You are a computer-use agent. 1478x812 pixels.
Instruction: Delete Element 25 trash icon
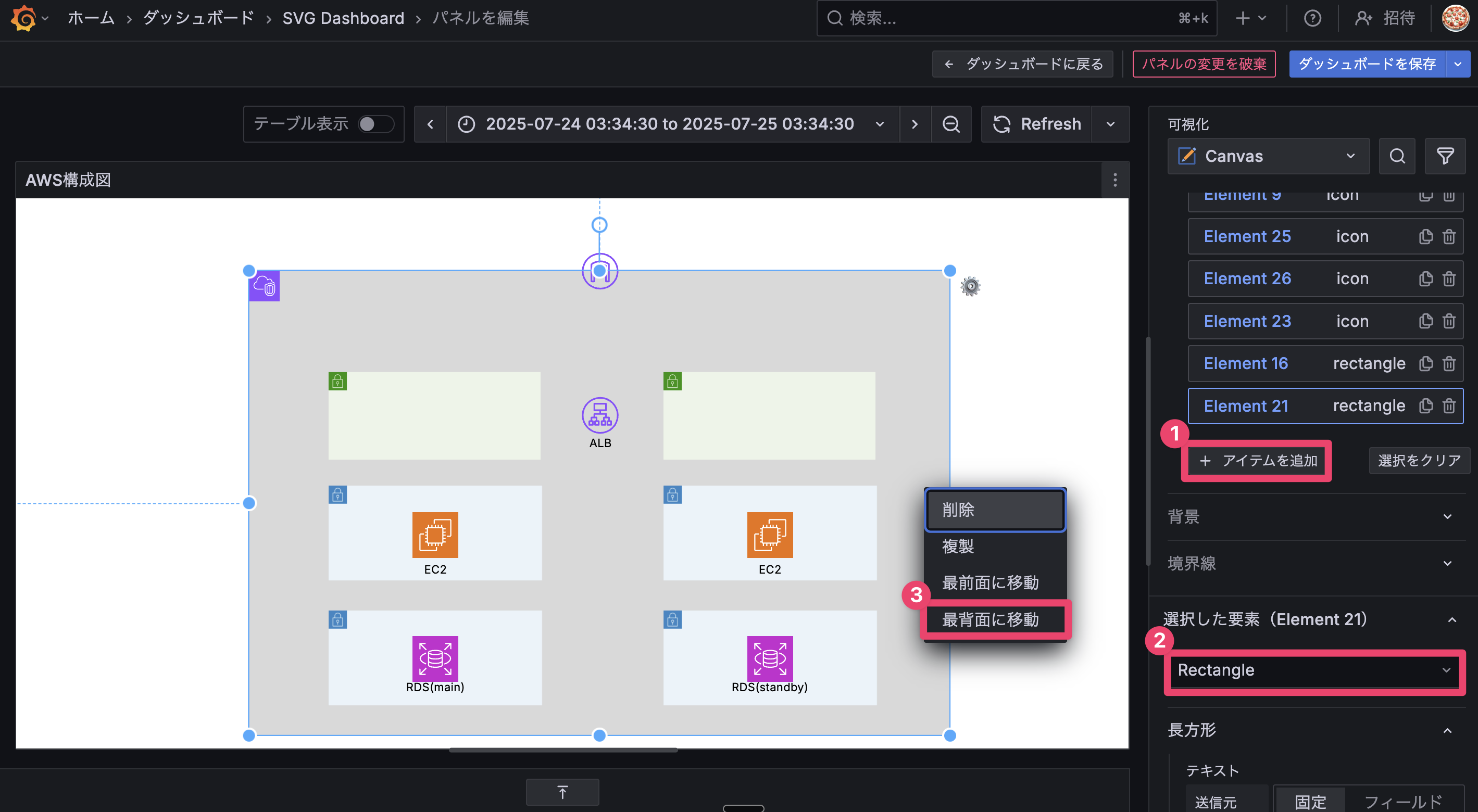1449,236
